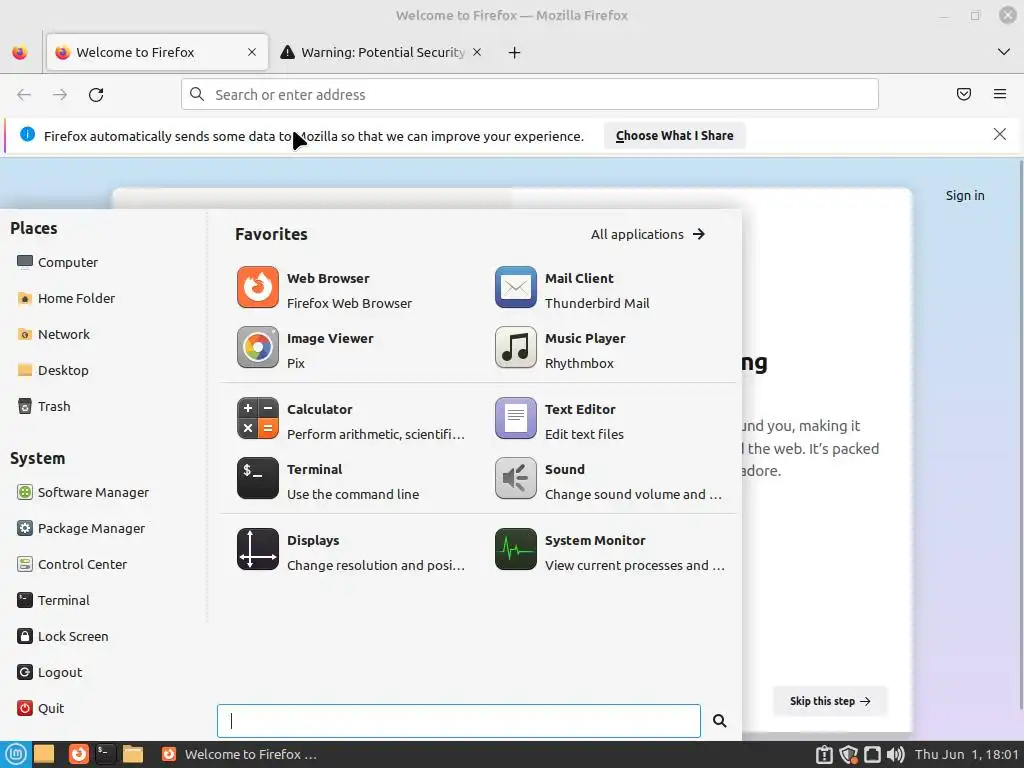Image resolution: width=1024 pixels, height=768 pixels.
Task: Click Choose What I Share button
Action: (674, 136)
